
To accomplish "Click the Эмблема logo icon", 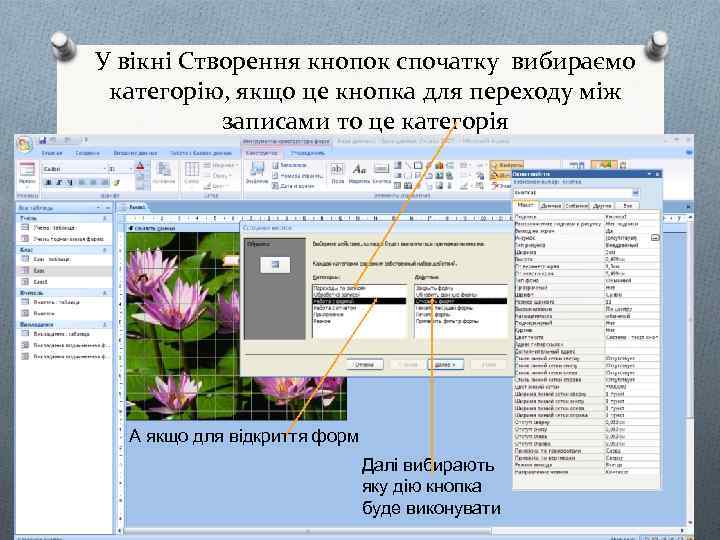I will (x=257, y=173).
